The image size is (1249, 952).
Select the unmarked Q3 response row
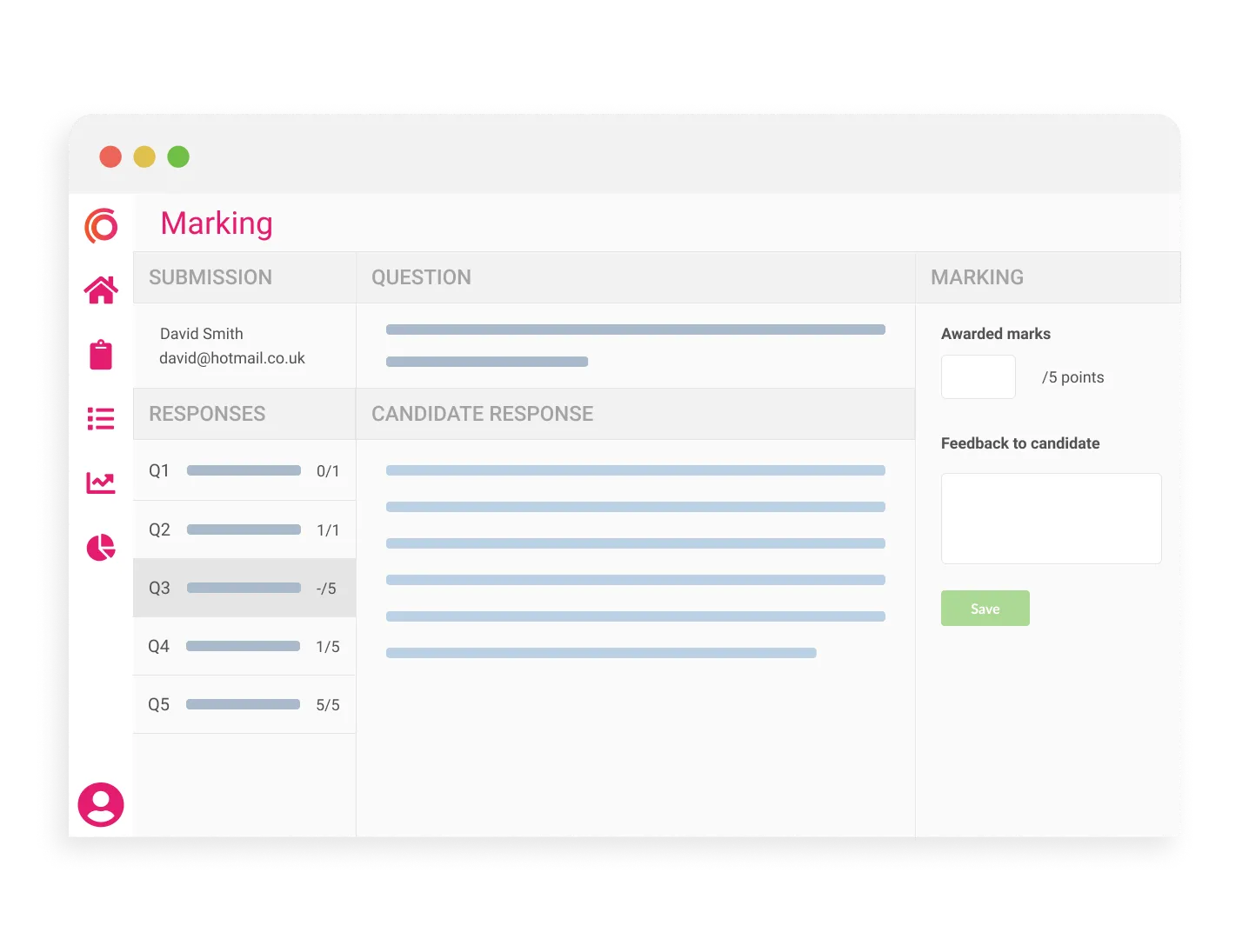pos(244,588)
